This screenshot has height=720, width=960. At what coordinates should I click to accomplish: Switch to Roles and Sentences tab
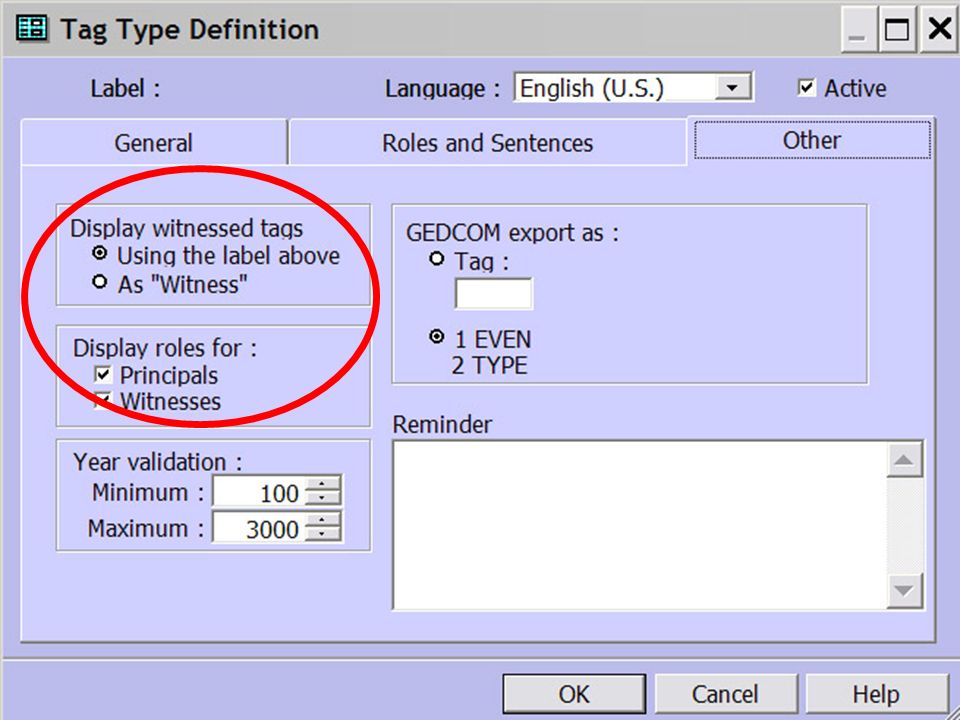pos(487,143)
